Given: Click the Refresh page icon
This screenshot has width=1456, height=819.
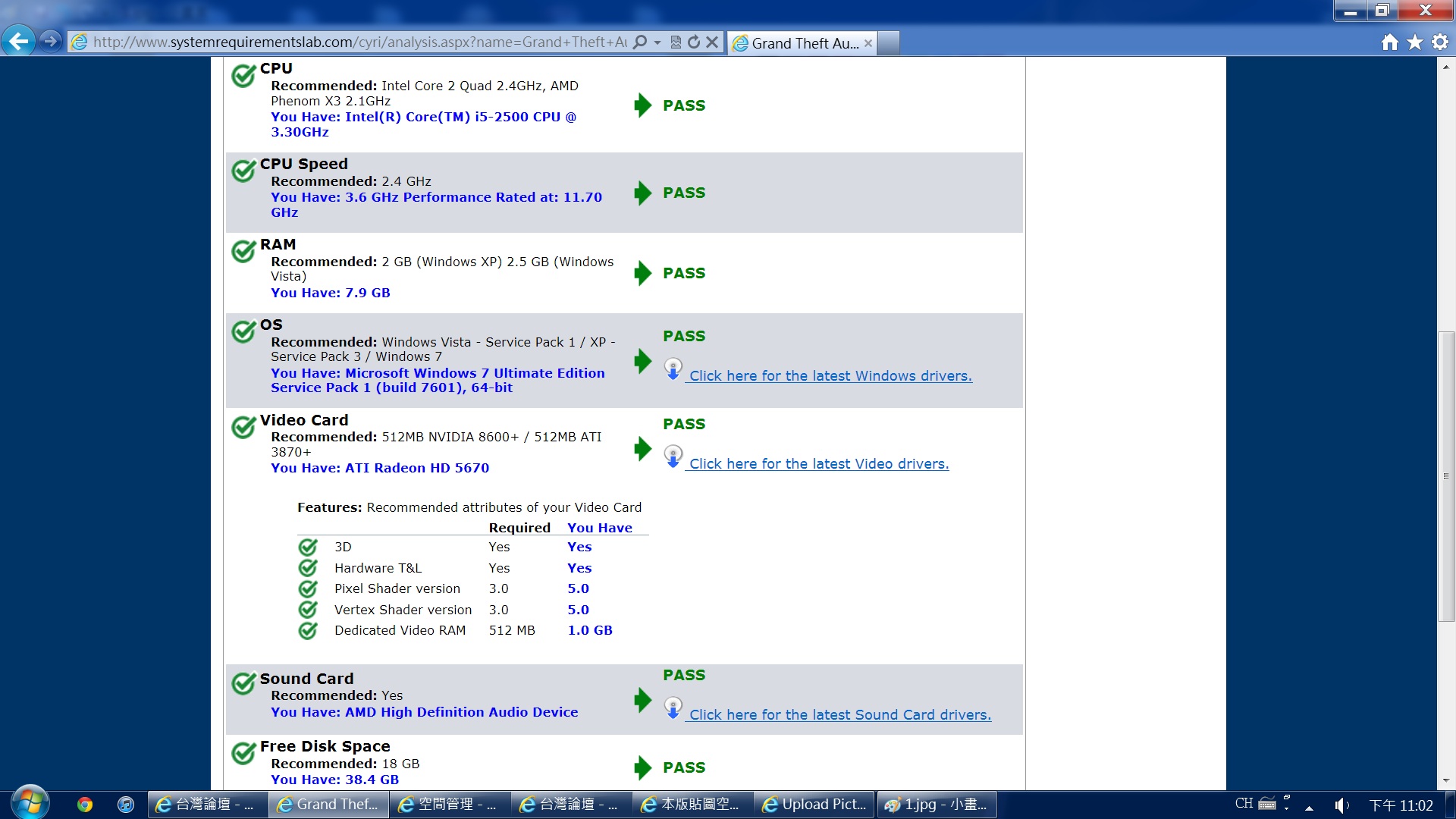Looking at the screenshot, I should pos(693,42).
